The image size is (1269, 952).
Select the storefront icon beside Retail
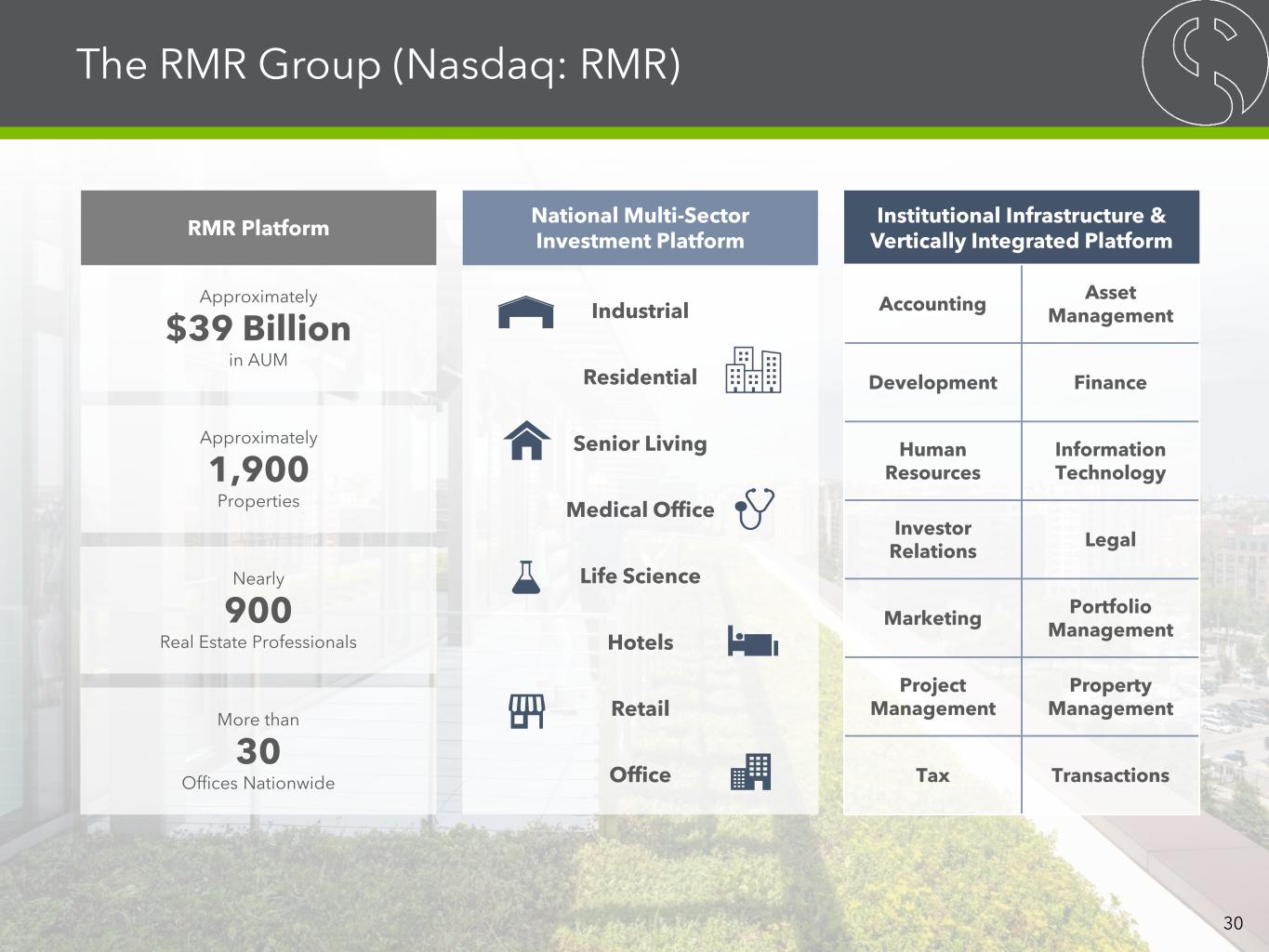pos(526,710)
